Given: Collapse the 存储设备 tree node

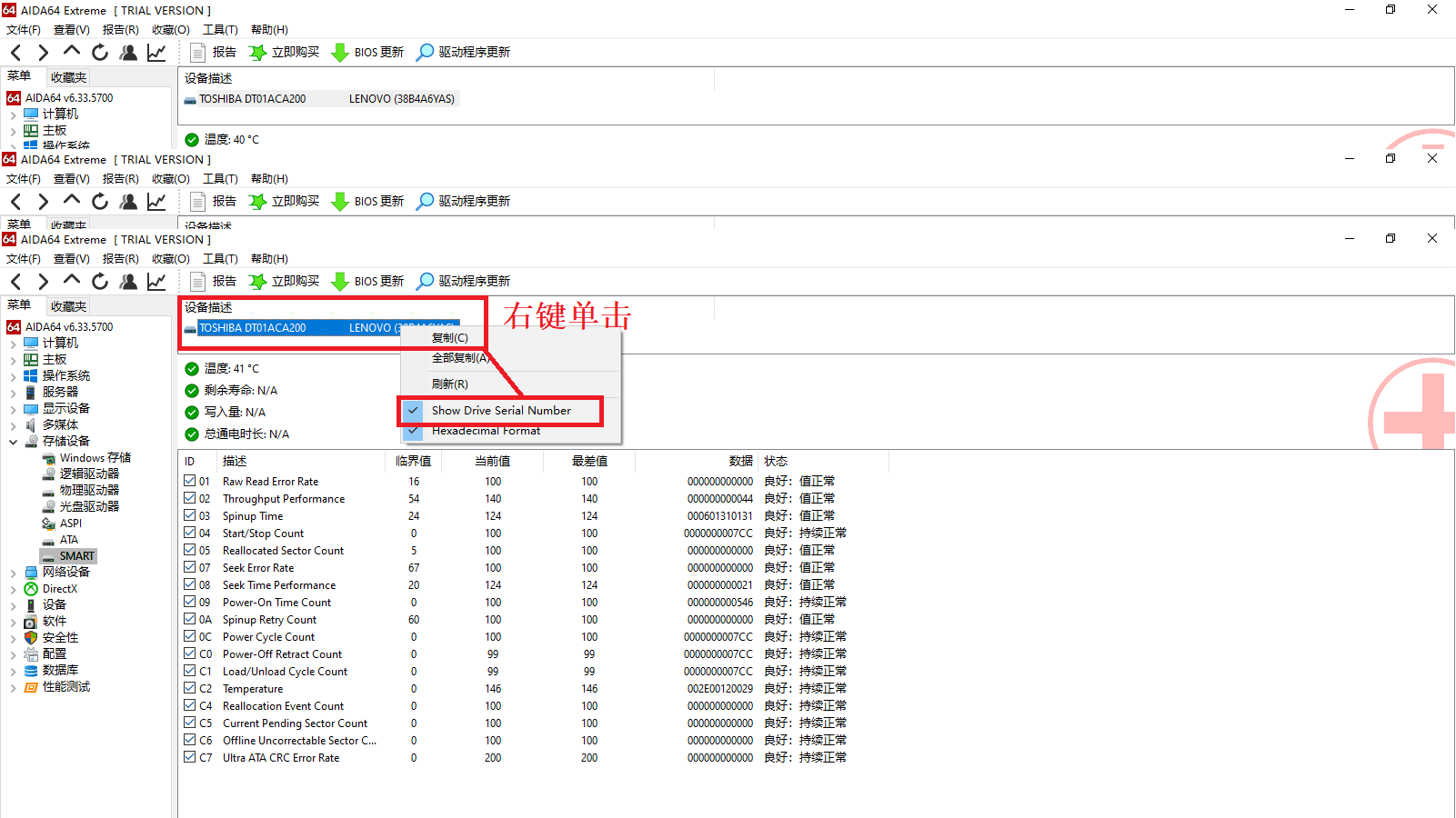Looking at the screenshot, I should 13,442.
